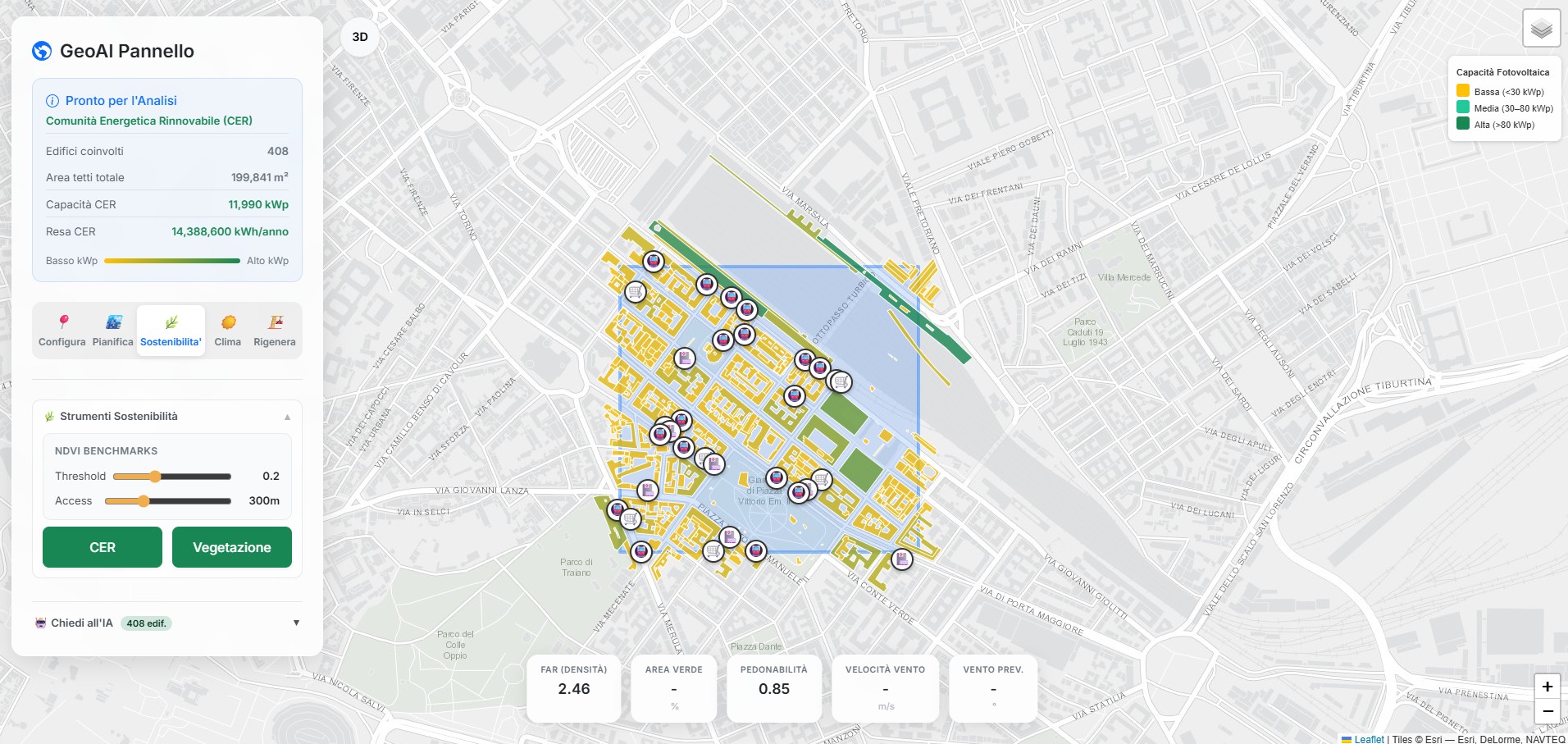This screenshot has height=744, width=1568.
Task: Click the transit marker beside the large green blocks
Action: pos(794,396)
